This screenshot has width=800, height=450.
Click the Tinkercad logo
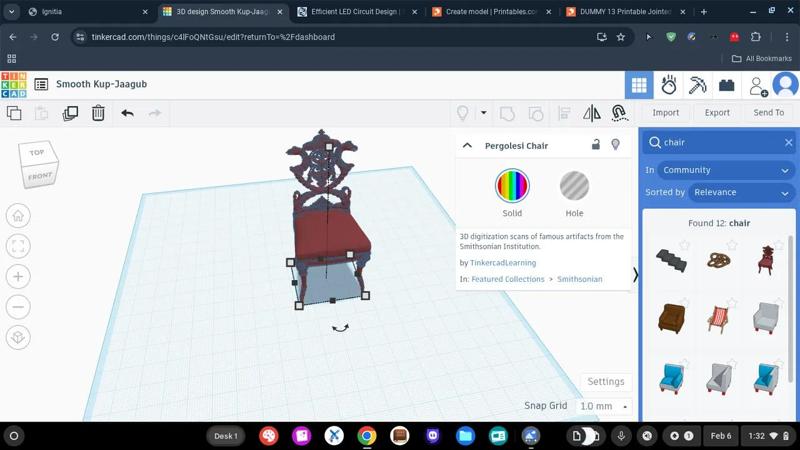pos(14,85)
